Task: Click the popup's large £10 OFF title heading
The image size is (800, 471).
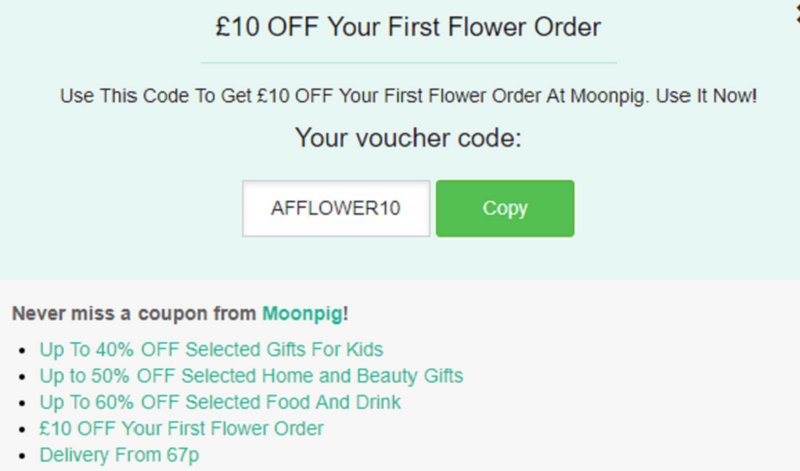Action: click(x=408, y=26)
